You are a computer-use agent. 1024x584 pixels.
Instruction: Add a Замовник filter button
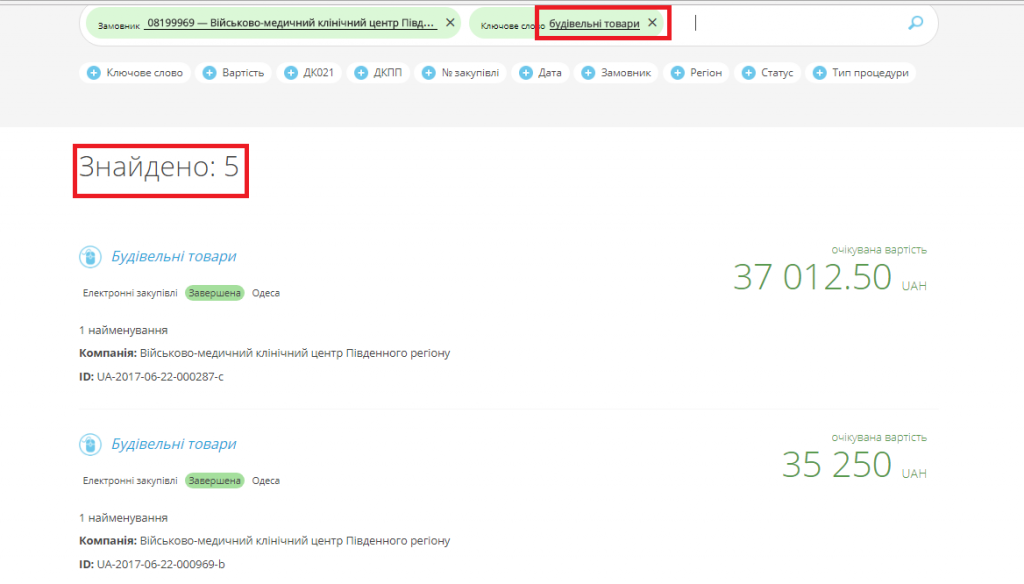click(617, 73)
